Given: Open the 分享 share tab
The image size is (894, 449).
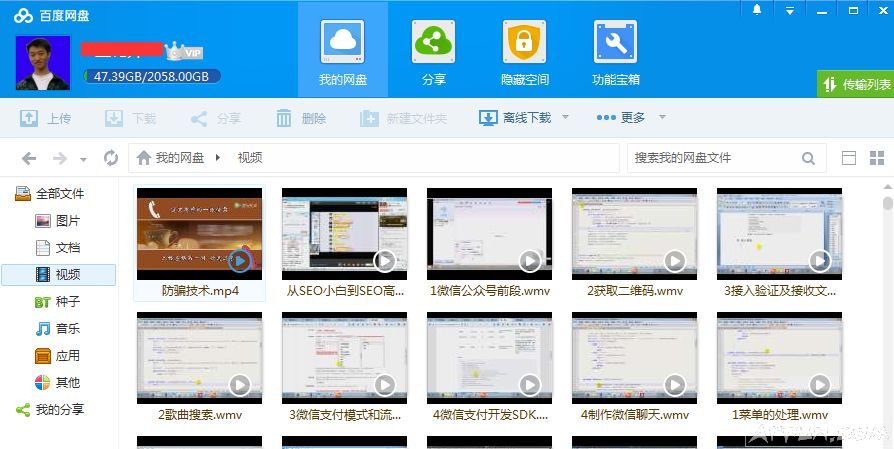Looking at the screenshot, I should click(x=433, y=50).
